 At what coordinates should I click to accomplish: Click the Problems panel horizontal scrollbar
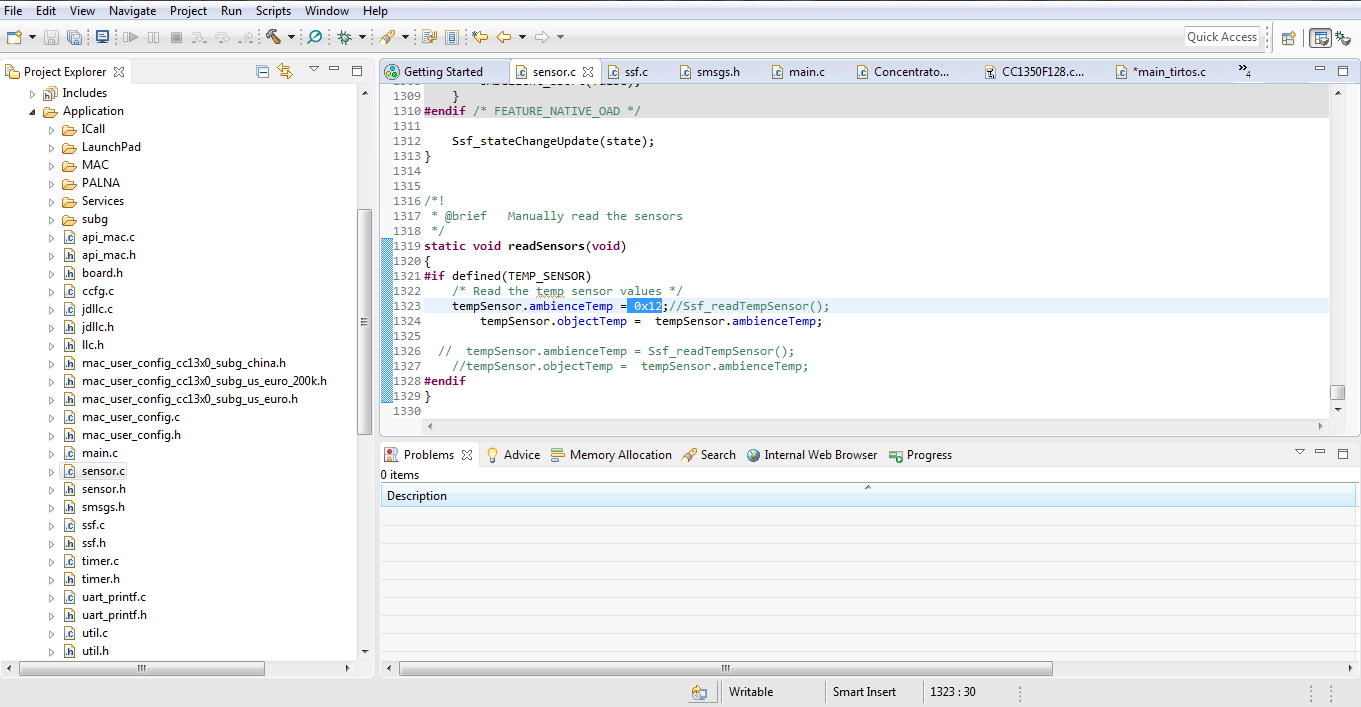[x=725, y=668]
